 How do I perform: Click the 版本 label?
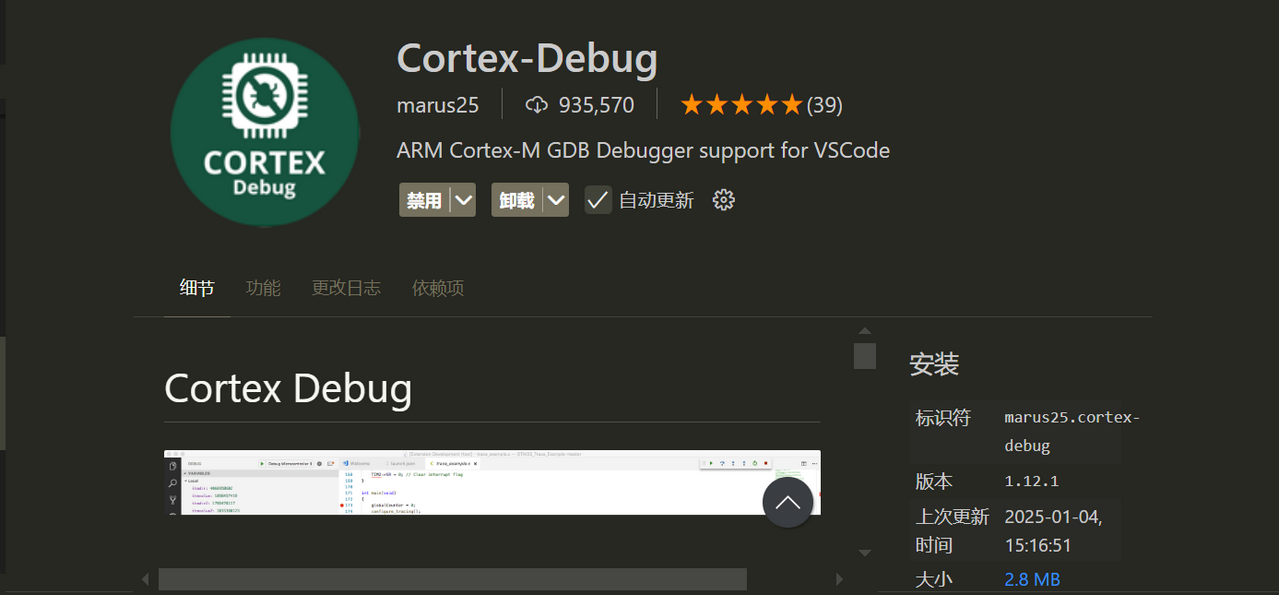coord(934,481)
